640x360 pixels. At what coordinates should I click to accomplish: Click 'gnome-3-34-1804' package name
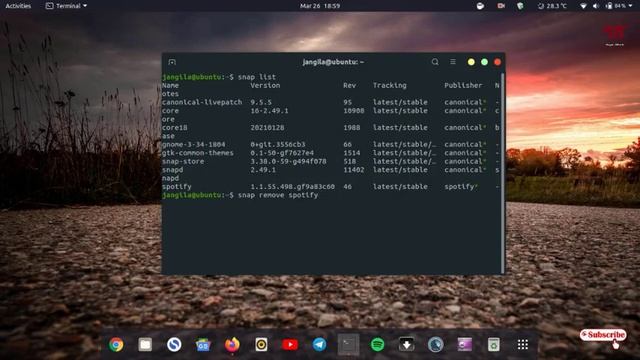point(193,144)
